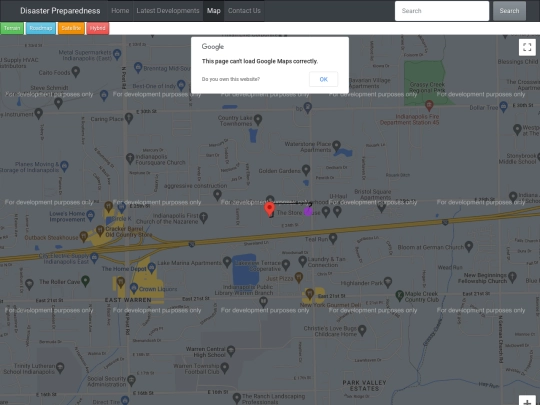Screen dimensions: 540x405
Task: Click the Caito Foods place pin
Action: click(76, 72)
